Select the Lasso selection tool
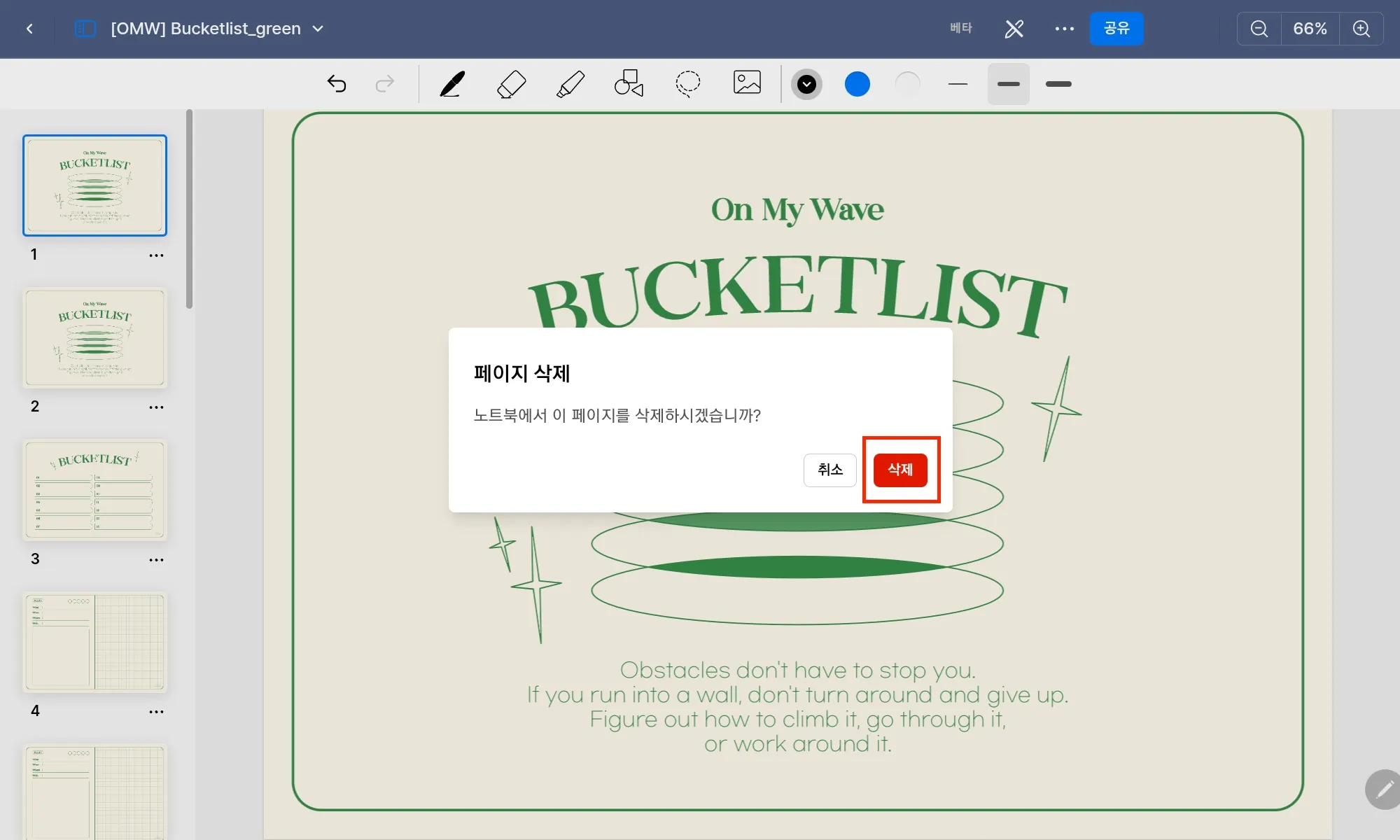 [x=687, y=83]
